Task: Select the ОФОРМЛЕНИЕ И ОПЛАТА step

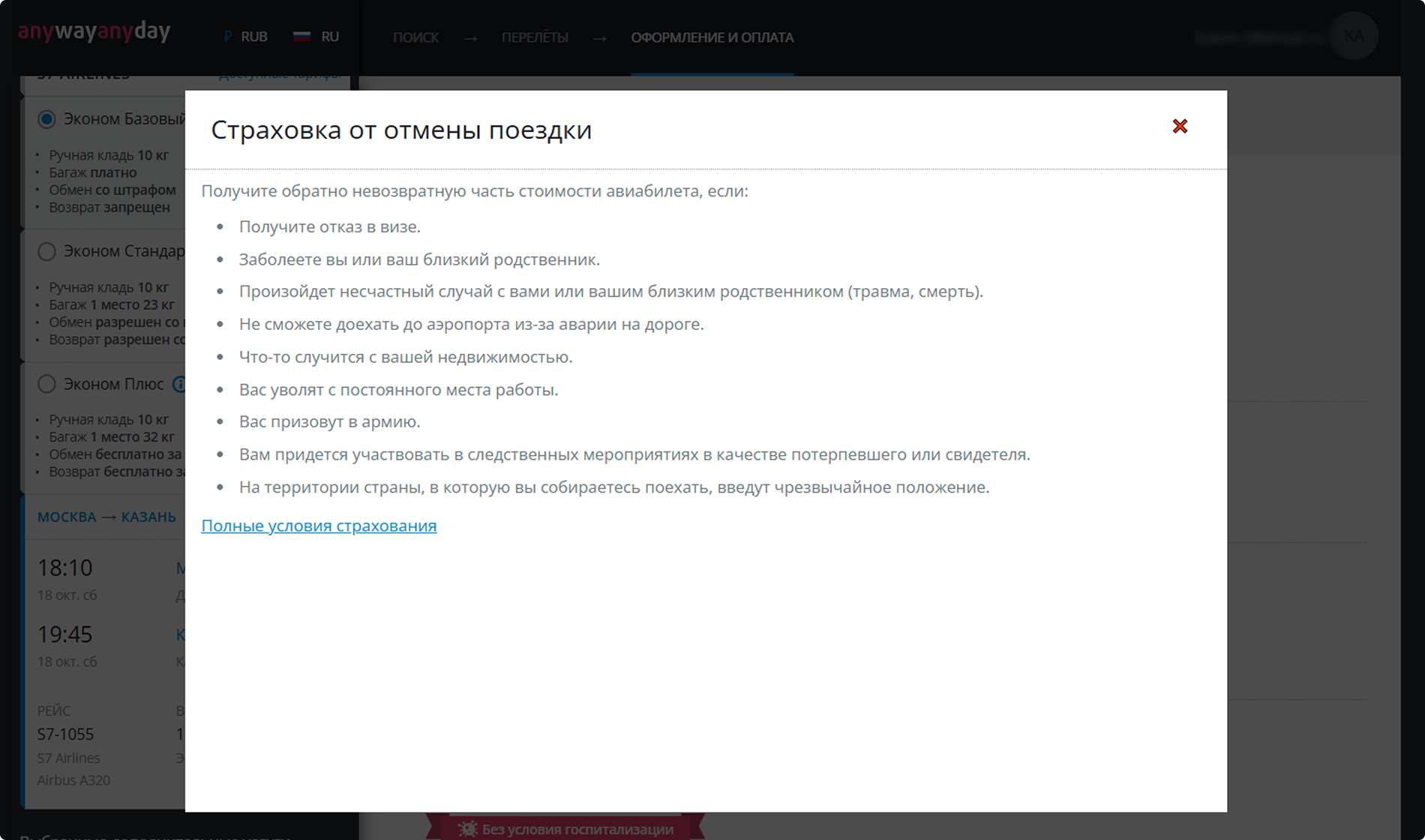Action: pos(712,37)
